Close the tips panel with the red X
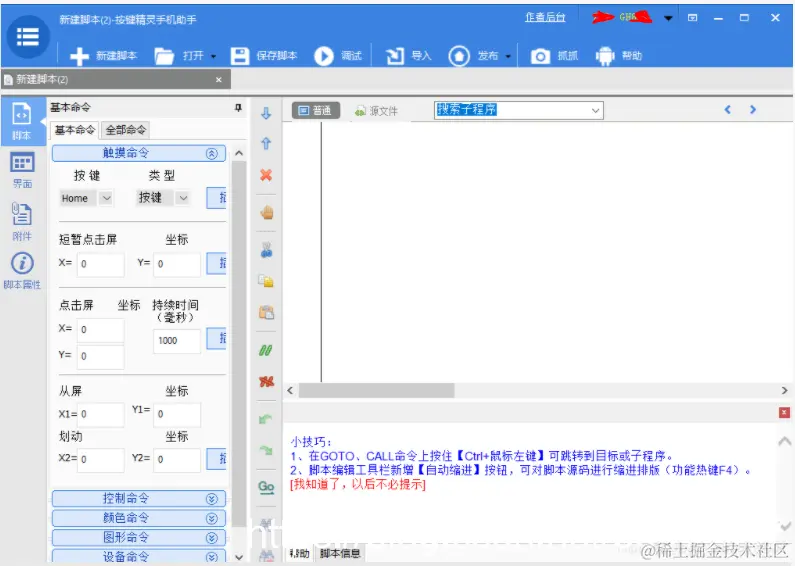This screenshot has height=566, width=795. coord(784,412)
